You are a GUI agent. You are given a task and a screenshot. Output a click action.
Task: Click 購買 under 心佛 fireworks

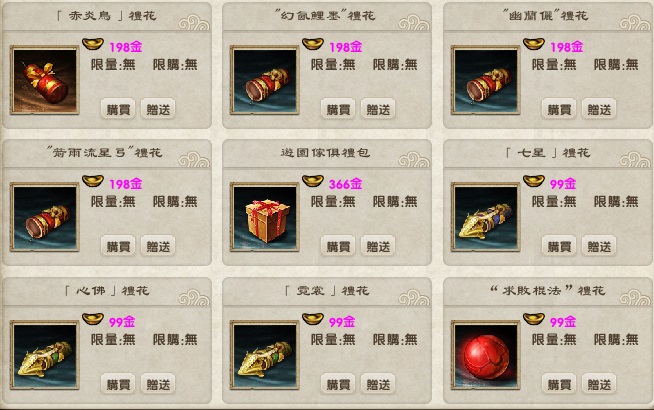pos(118,384)
